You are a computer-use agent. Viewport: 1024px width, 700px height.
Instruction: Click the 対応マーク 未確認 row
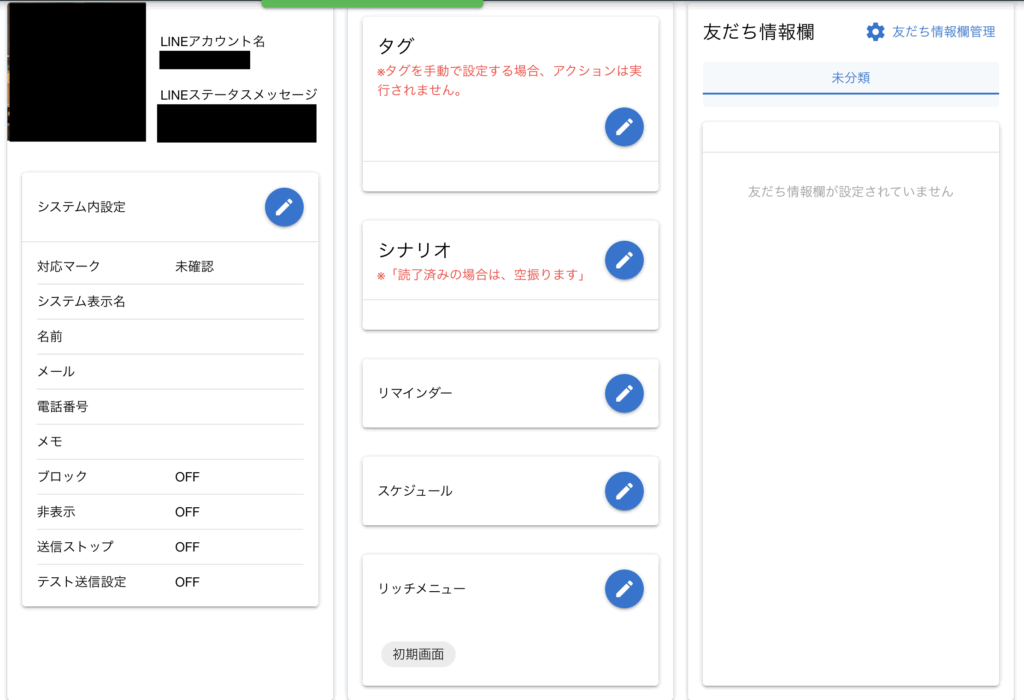(x=170, y=267)
